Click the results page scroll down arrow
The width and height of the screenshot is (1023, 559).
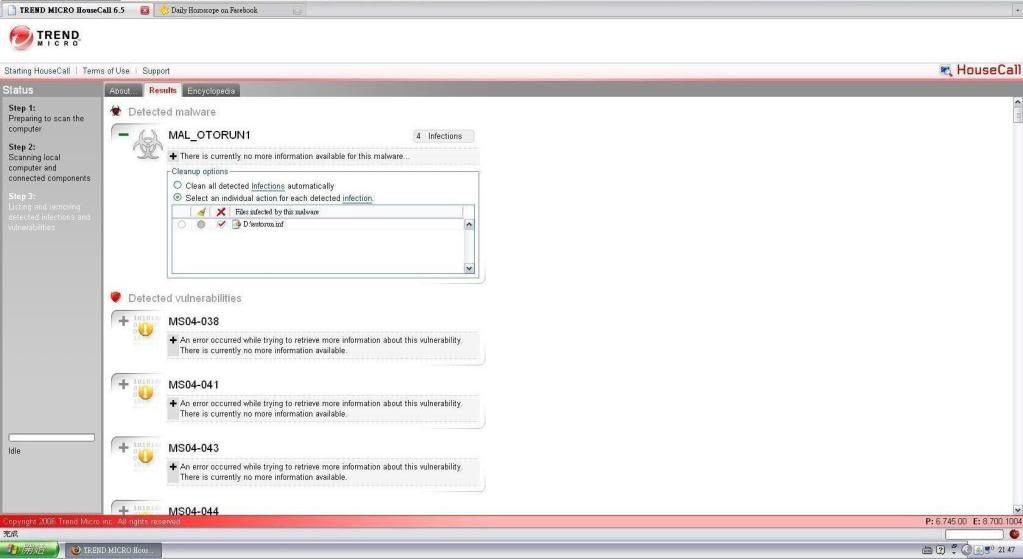click(1017, 509)
